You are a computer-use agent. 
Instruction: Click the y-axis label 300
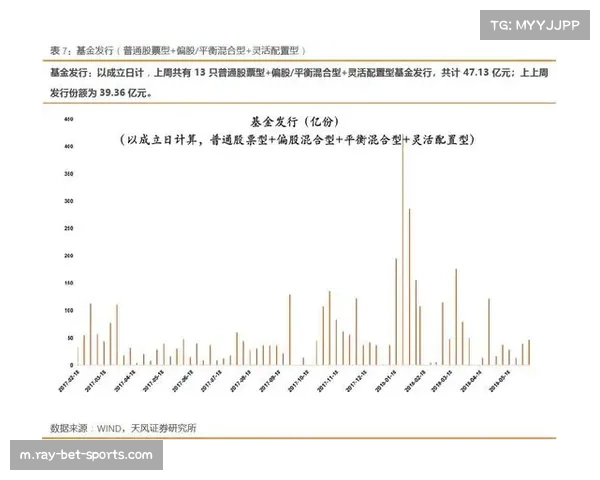coord(68,201)
